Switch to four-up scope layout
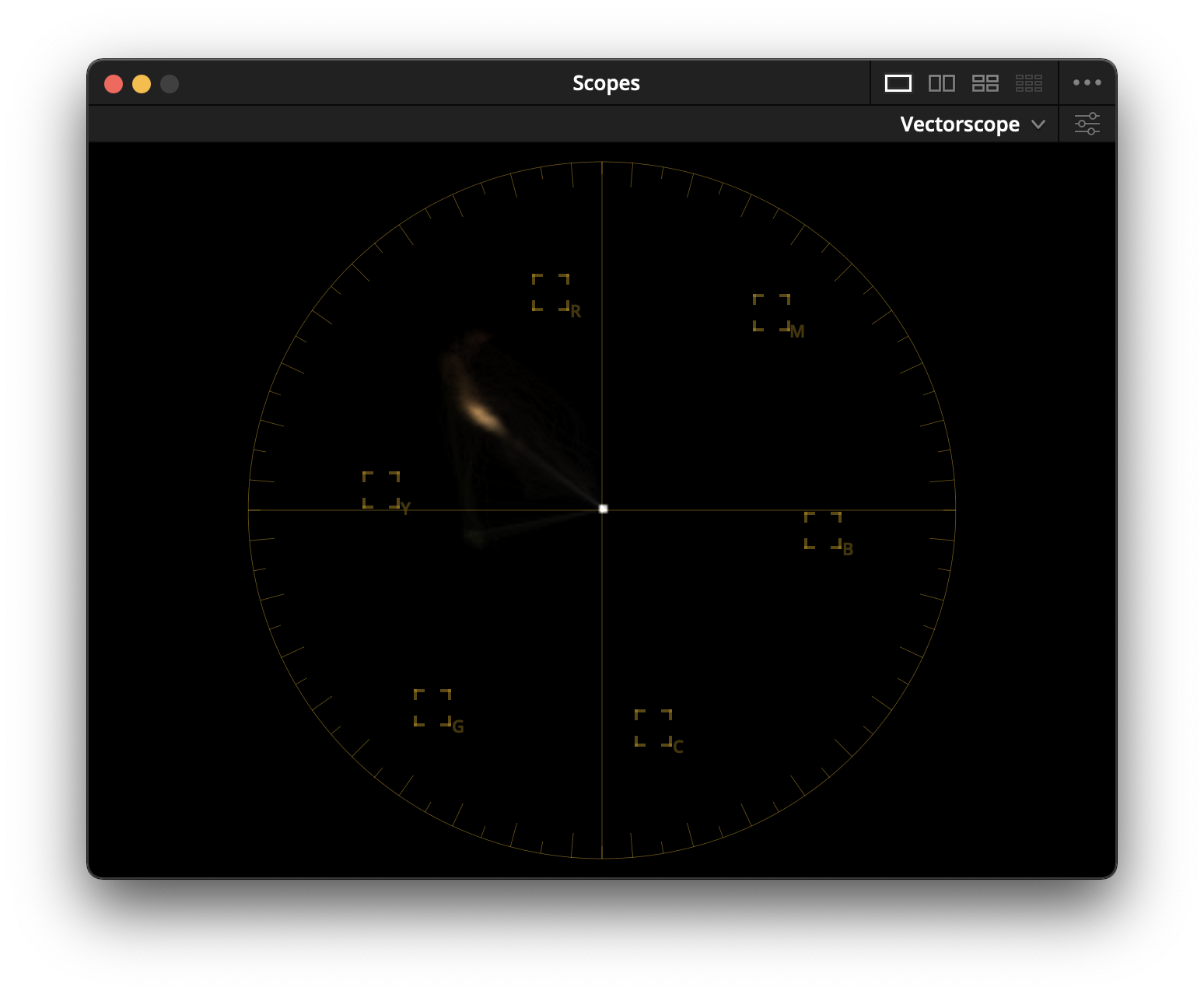 point(985,83)
